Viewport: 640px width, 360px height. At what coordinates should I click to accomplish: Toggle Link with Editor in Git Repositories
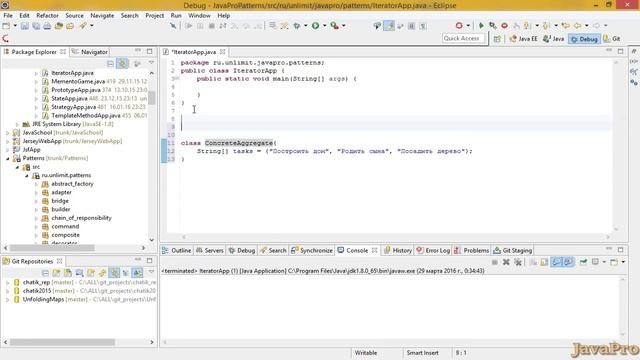(114, 273)
